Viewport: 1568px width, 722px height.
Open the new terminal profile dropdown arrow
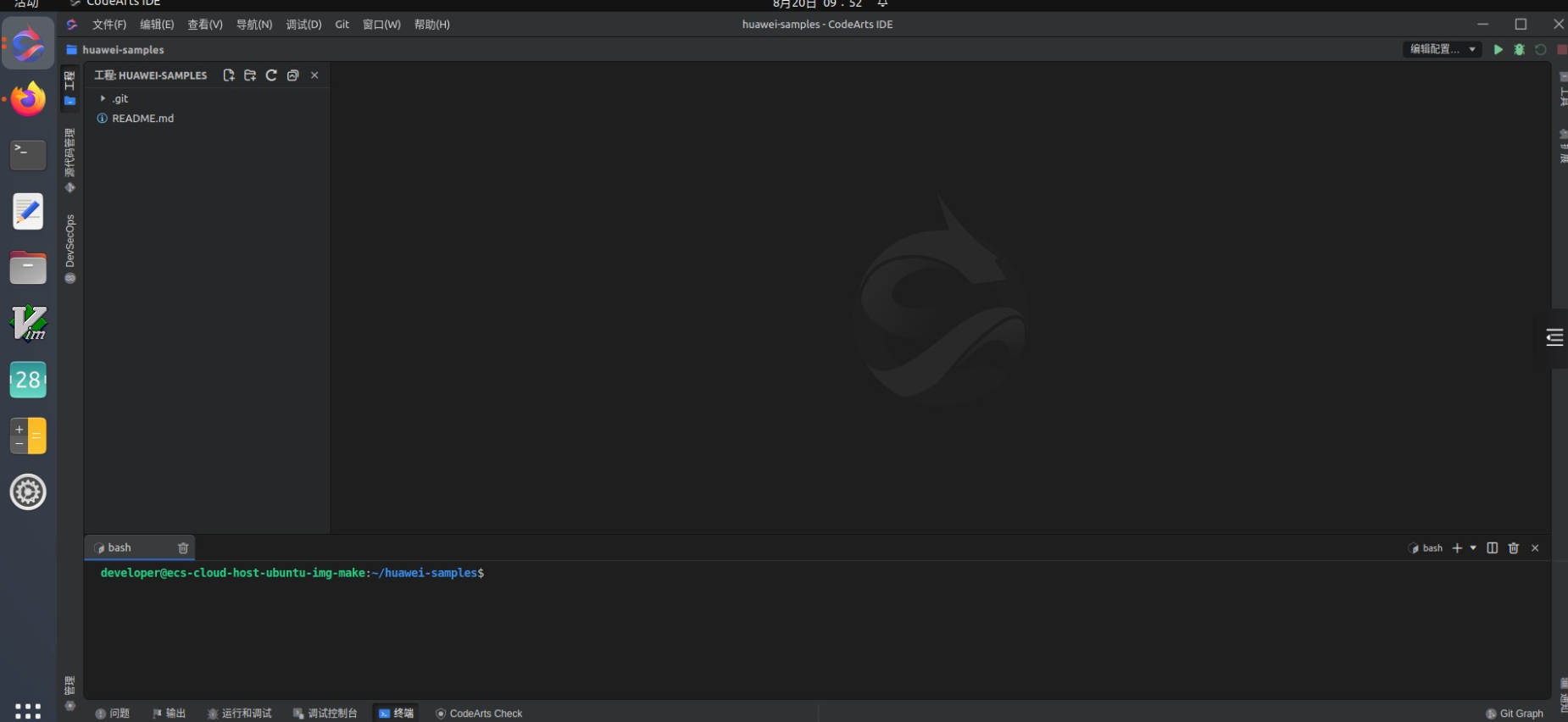coord(1473,548)
